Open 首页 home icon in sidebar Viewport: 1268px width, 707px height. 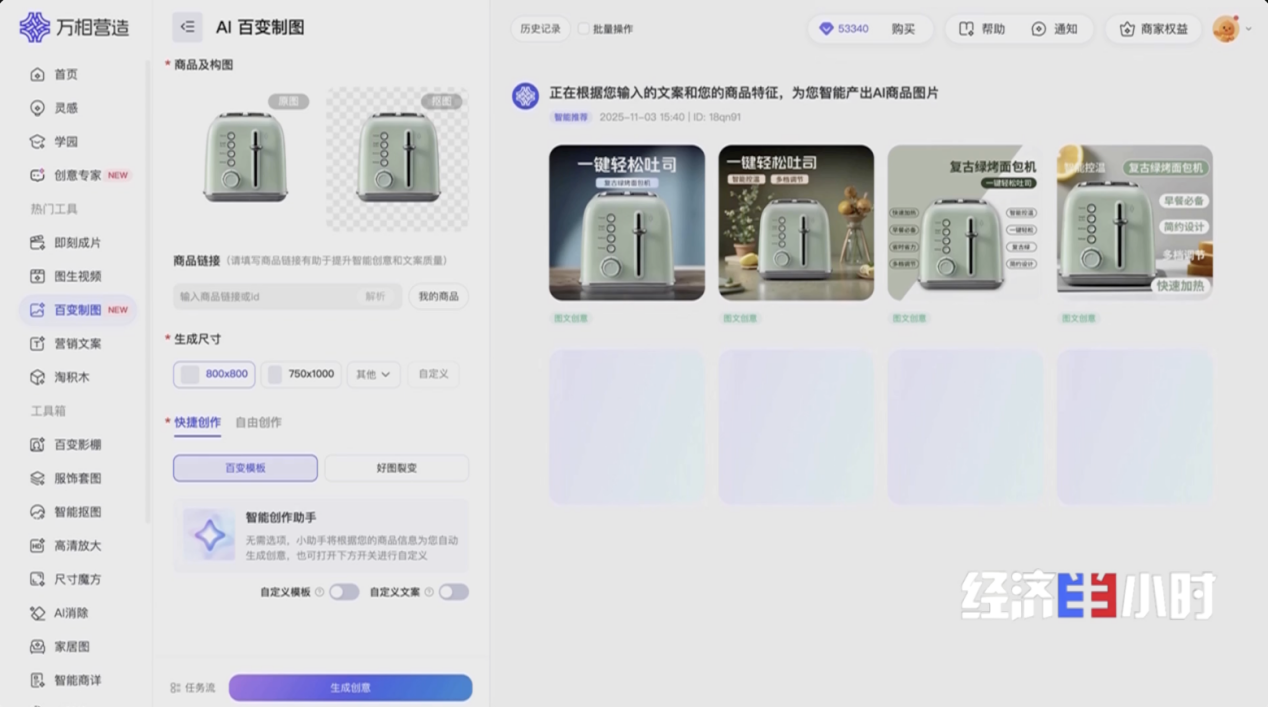38,75
